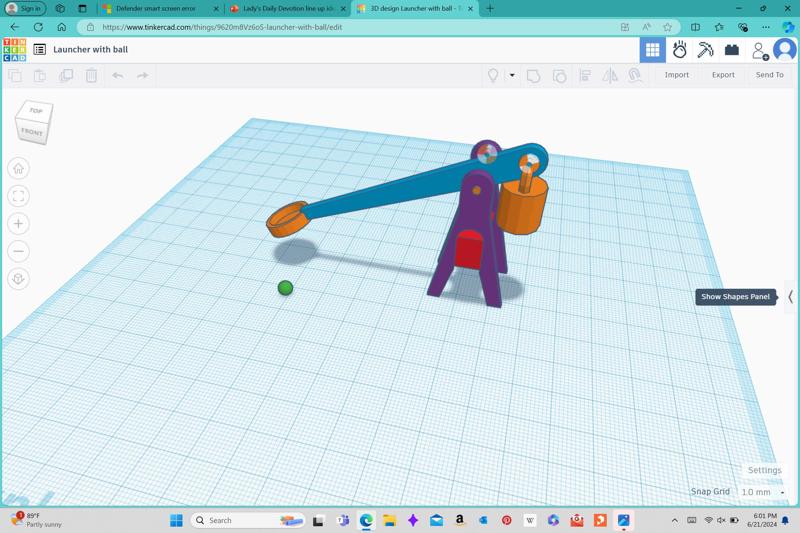Expand the Shapes Panel chevron
The image size is (800, 533).
point(790,296)
